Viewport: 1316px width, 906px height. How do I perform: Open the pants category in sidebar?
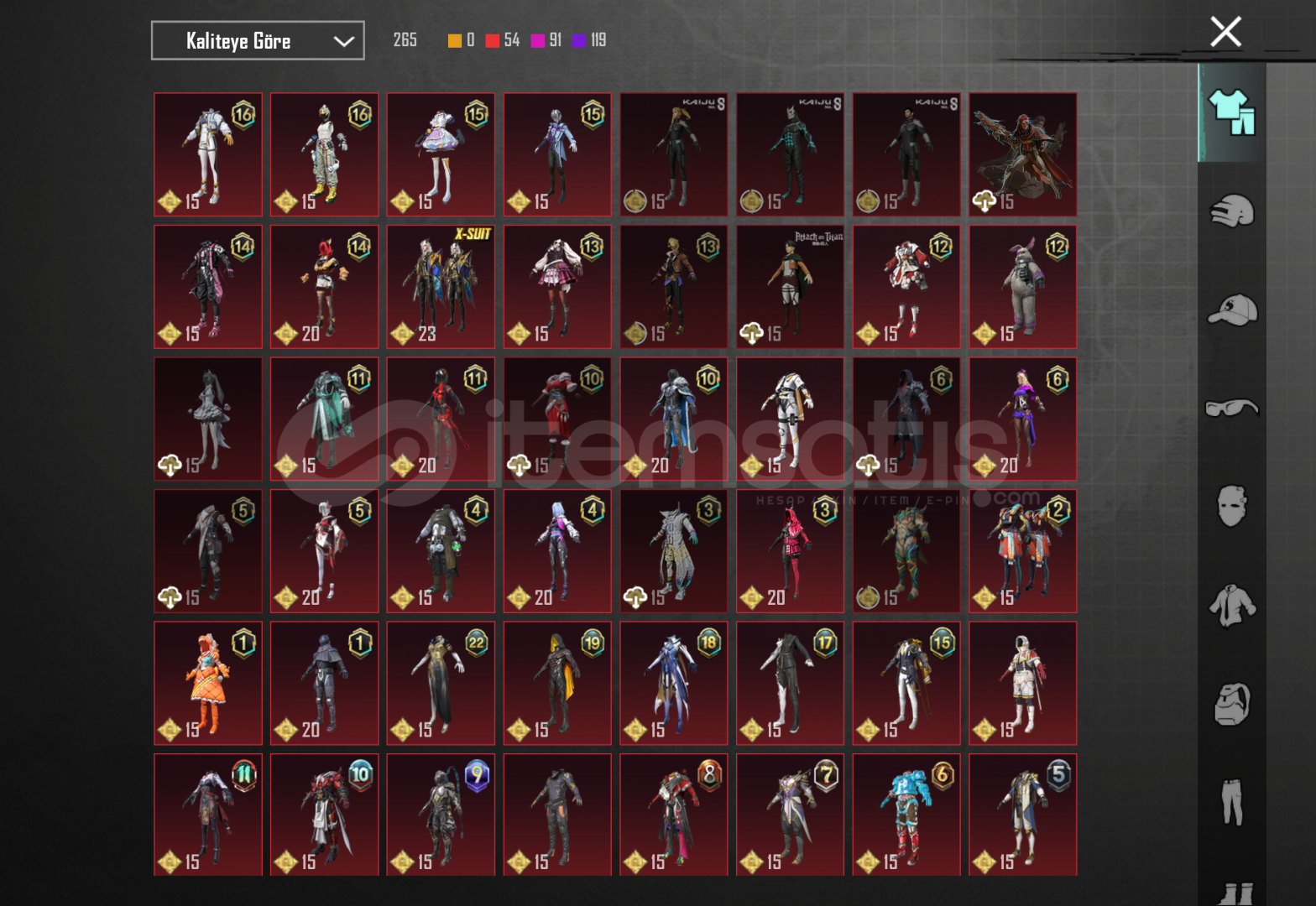coord(1232,802)
